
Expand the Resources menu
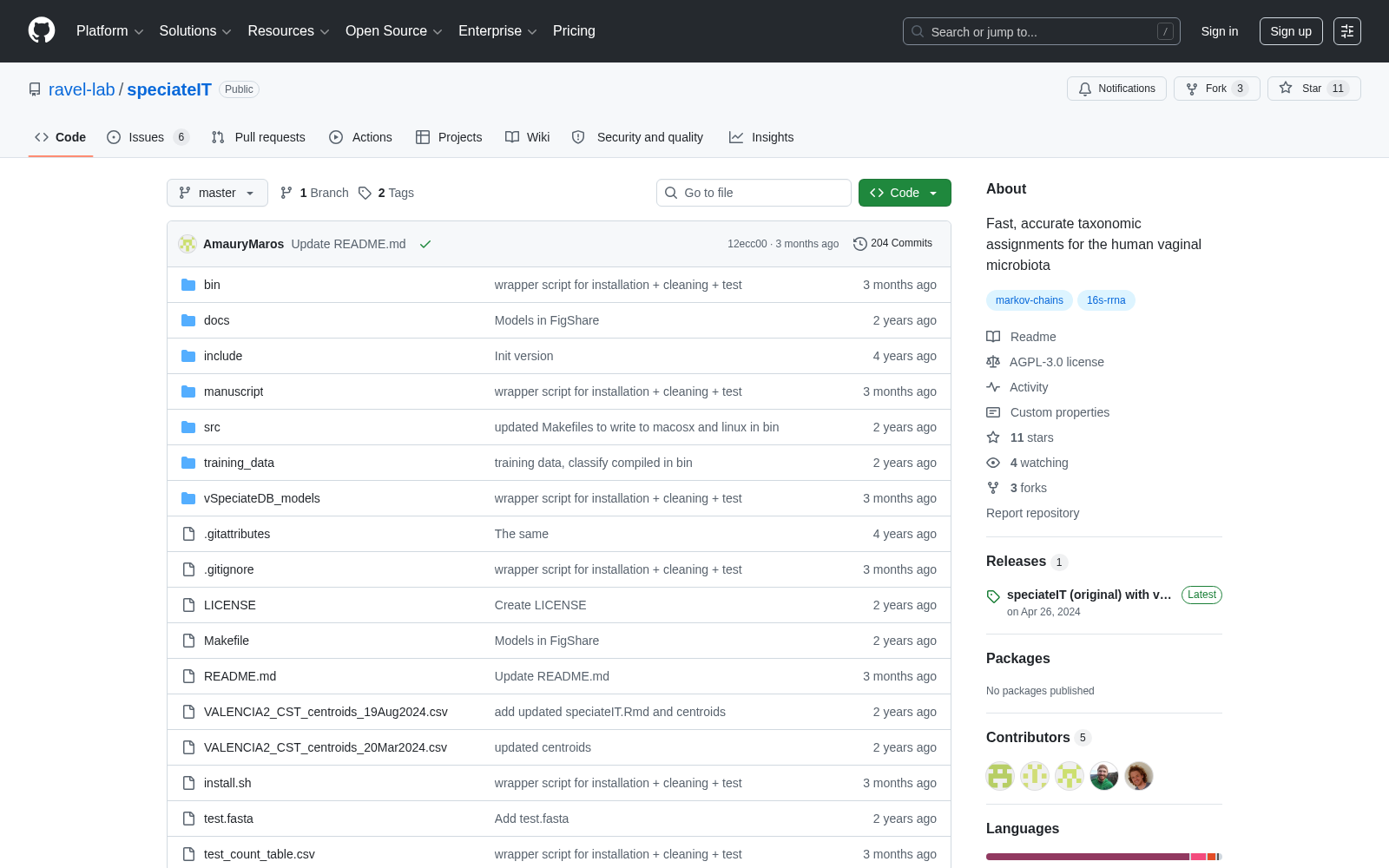tap(289, 31)
